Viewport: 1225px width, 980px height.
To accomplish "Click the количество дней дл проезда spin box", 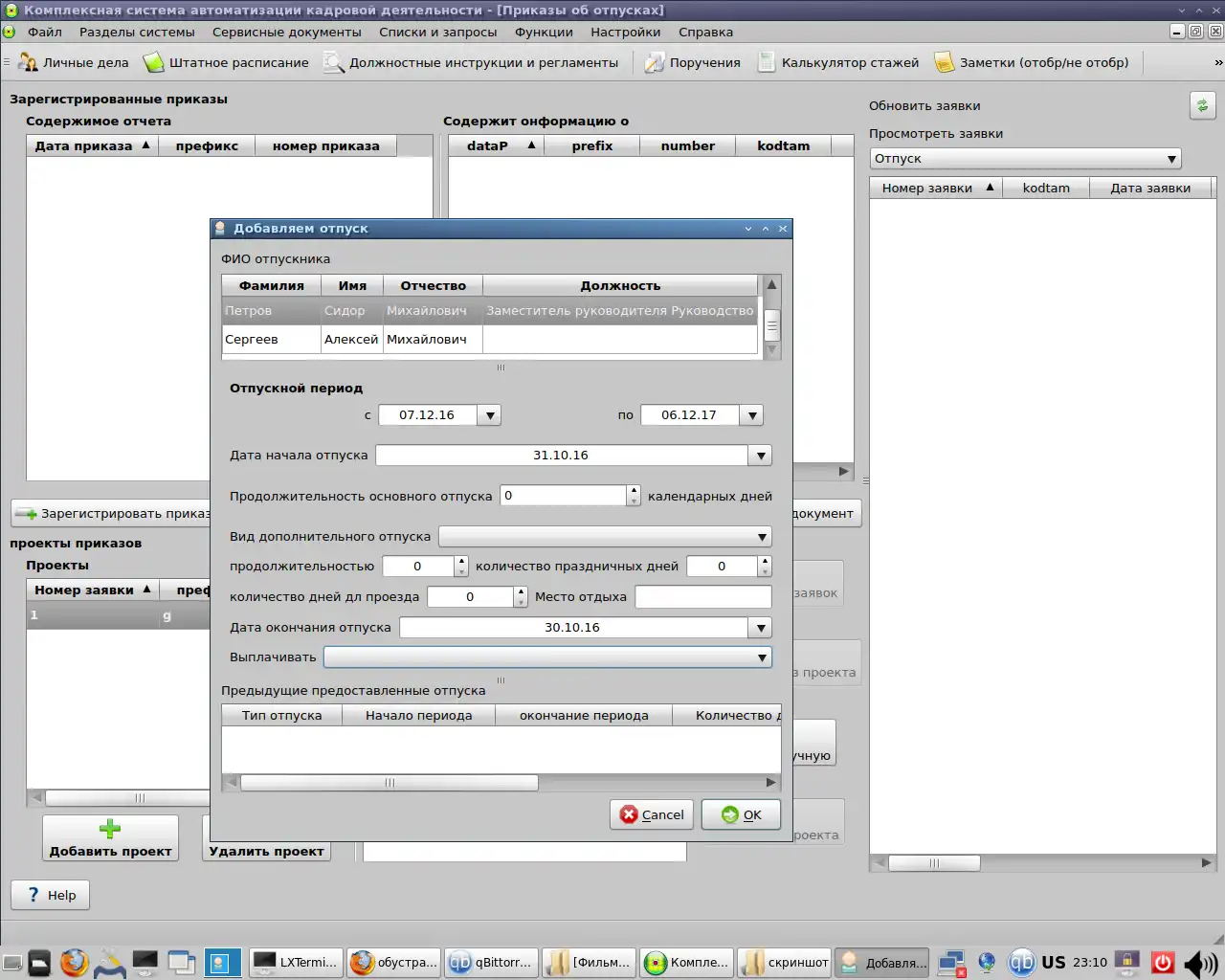I will [x=478, y=597].
